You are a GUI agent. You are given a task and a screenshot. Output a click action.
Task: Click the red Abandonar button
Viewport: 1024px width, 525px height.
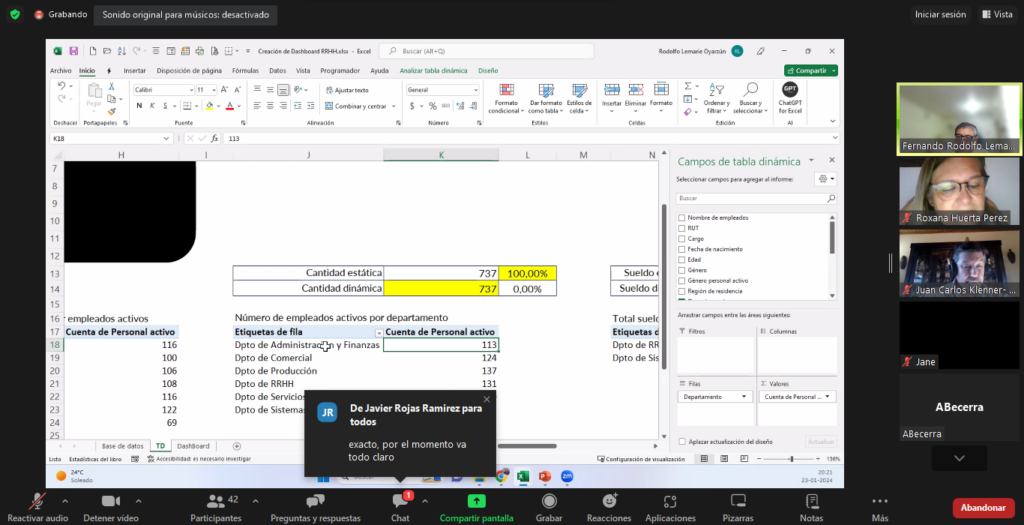[x=982, y=508]
